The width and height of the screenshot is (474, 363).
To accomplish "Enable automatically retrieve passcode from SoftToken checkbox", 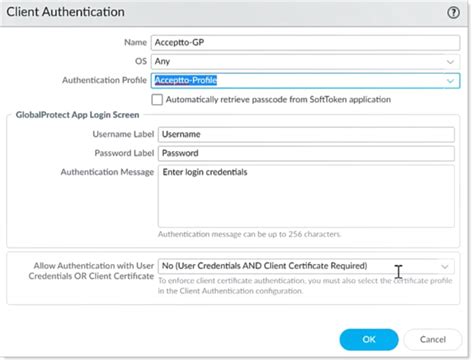I will click(x=157, y=100).
